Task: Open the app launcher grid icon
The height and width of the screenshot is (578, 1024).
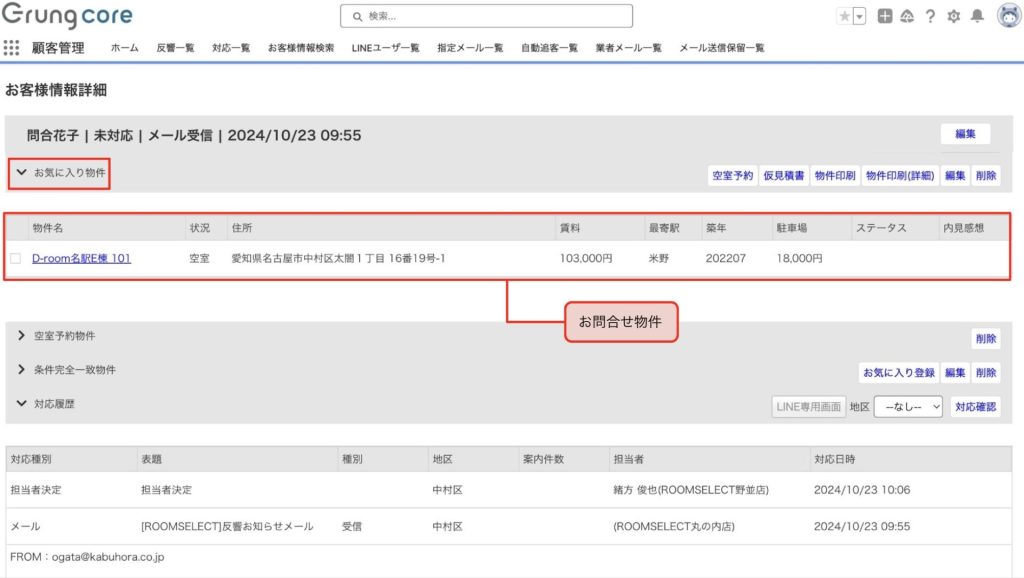Action: point(11,48)
